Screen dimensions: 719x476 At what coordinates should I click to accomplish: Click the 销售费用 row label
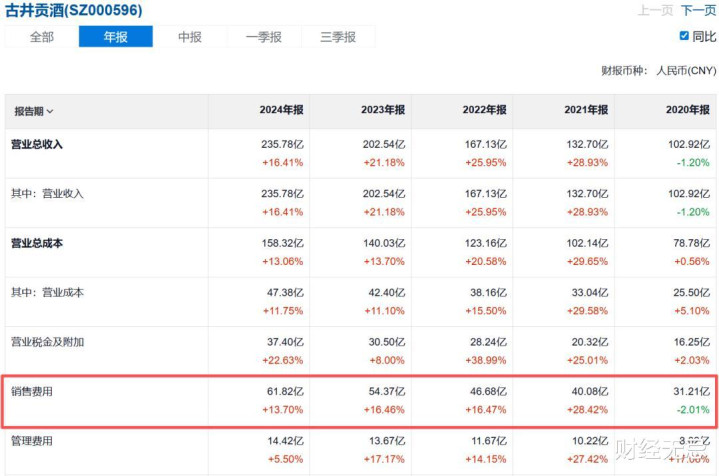[x=31, y=391]
